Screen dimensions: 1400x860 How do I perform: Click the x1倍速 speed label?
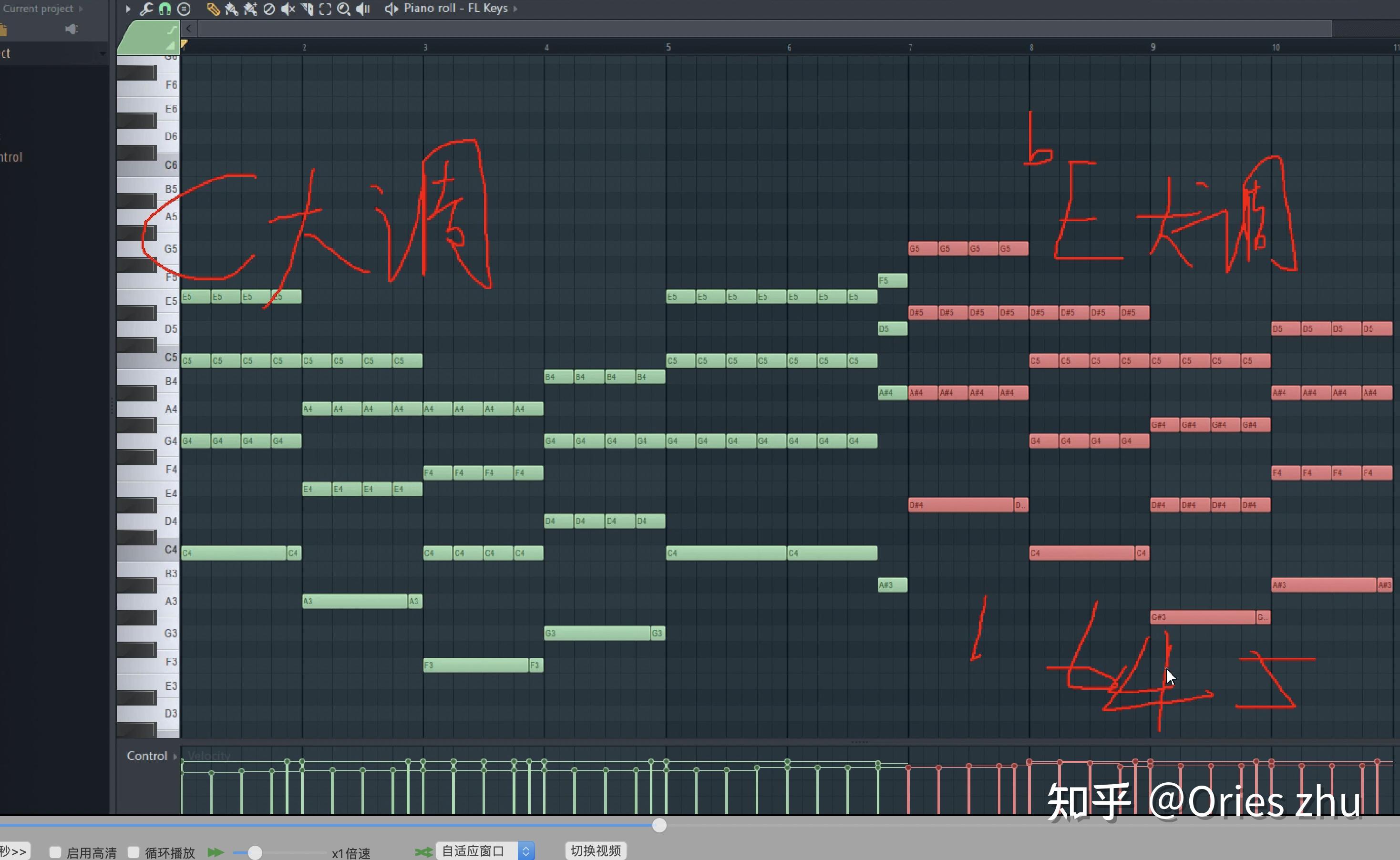[351, 853]
